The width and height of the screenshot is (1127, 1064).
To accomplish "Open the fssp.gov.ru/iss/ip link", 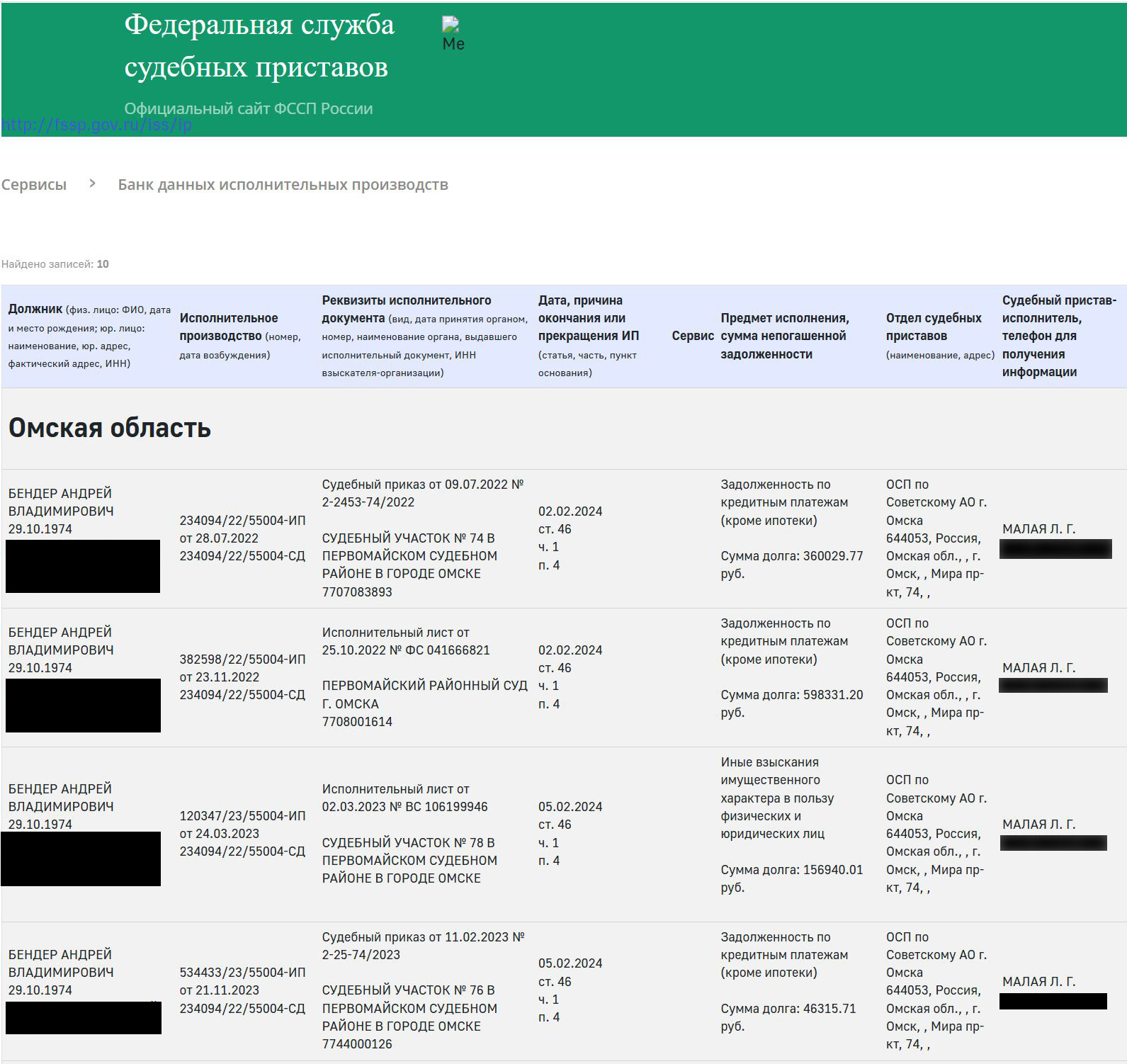I will (x=96, y=125).
